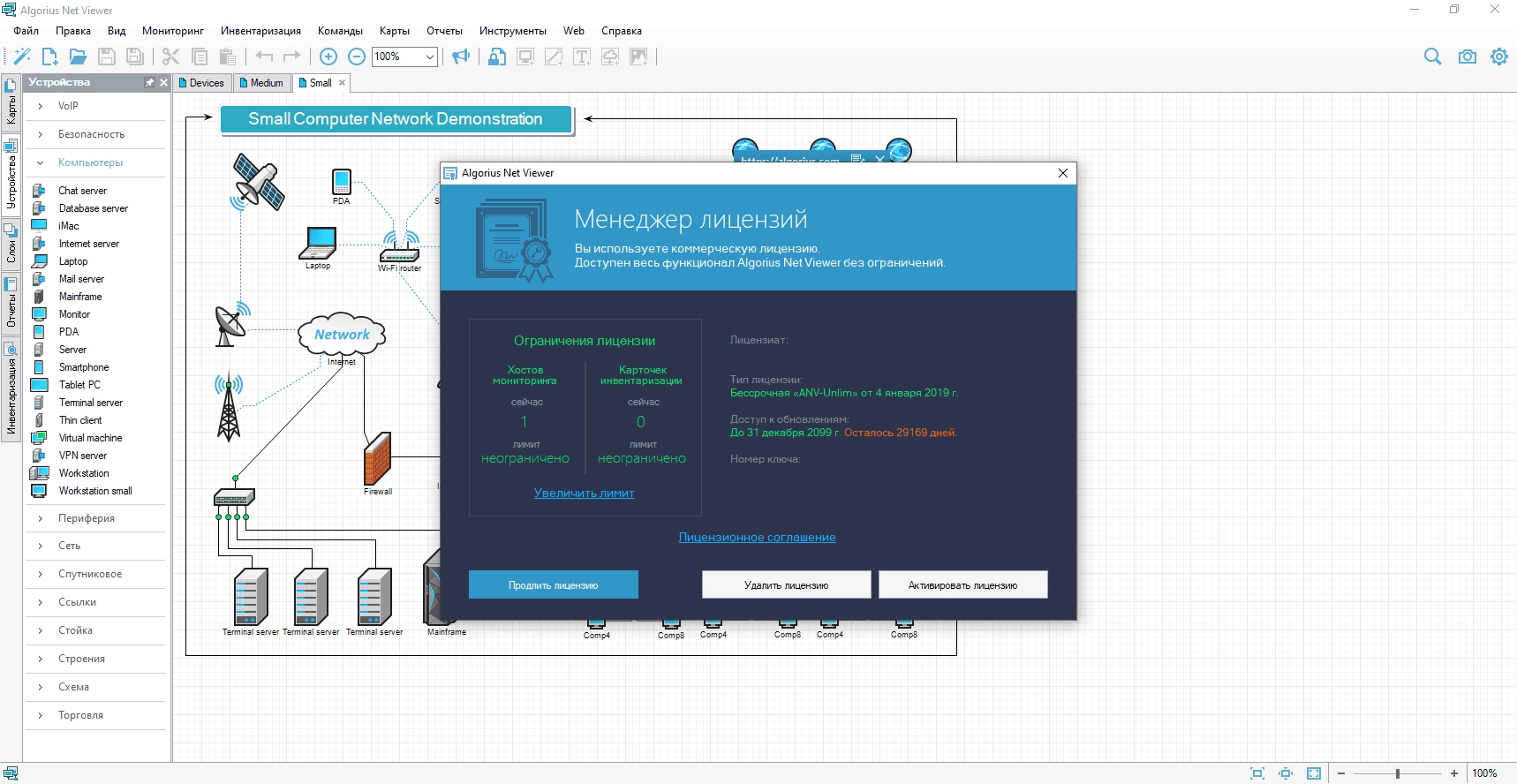Screen dimensions: 1517x784
Task: Open the Файл menu
Action: tap(26, 31)
